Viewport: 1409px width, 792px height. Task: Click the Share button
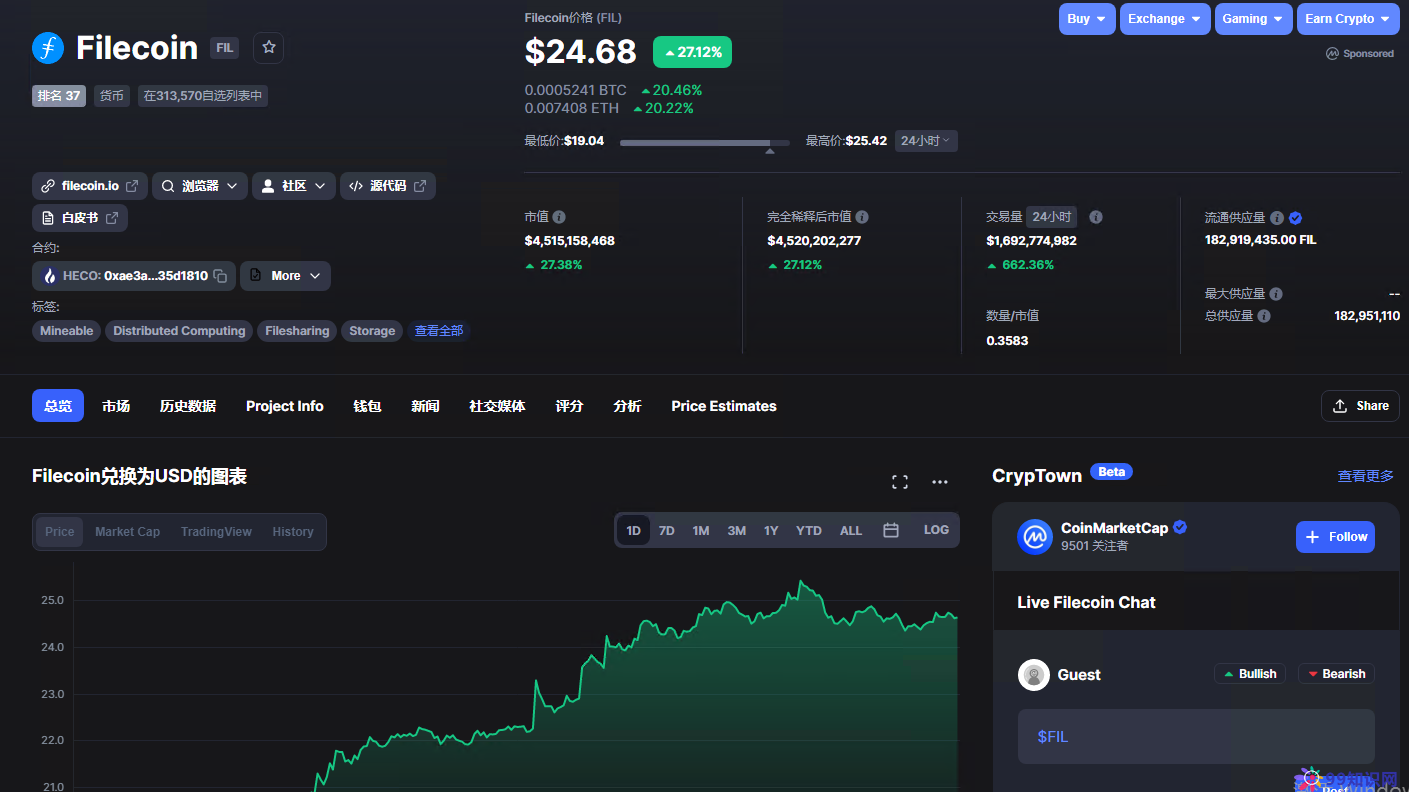(1360, 406)
